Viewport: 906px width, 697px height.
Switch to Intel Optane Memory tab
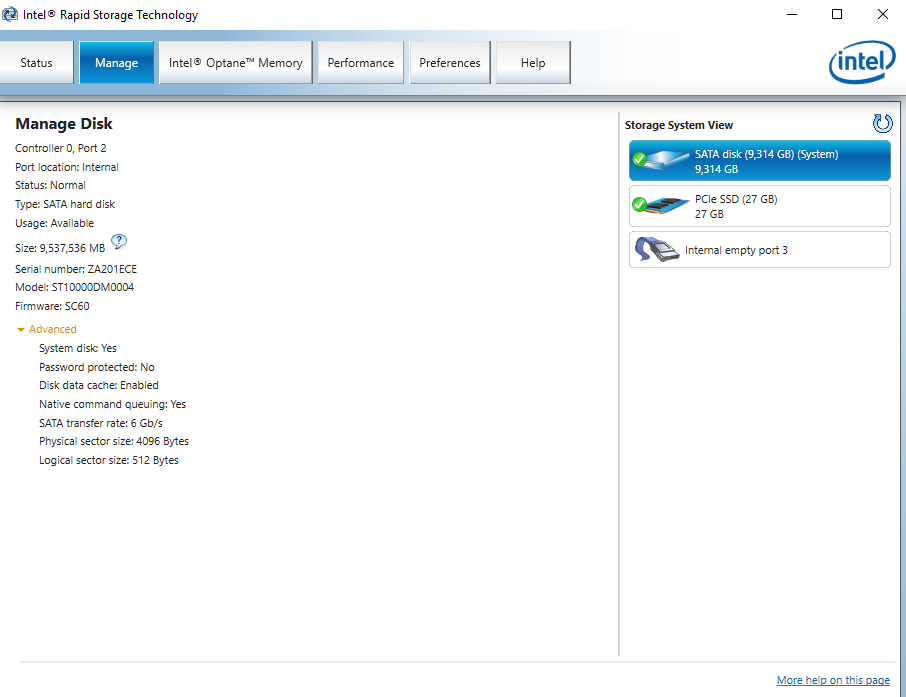[235, 62]
